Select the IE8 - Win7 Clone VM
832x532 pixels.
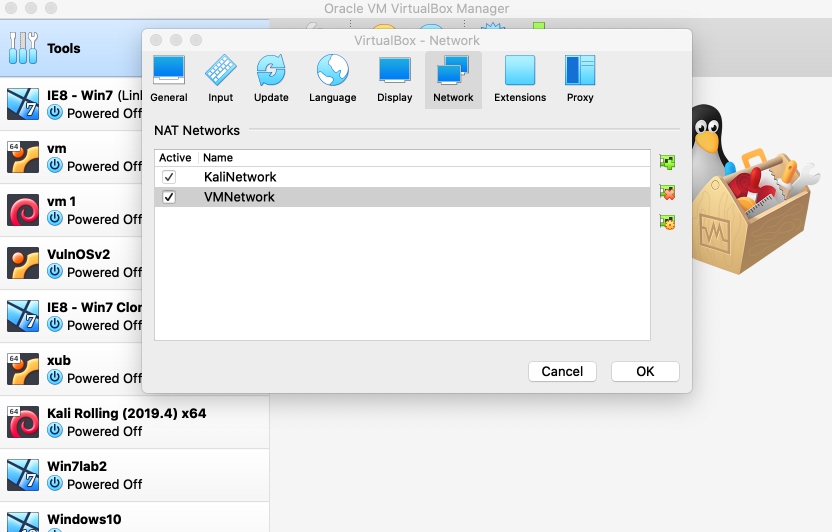[x=71, y=316]
